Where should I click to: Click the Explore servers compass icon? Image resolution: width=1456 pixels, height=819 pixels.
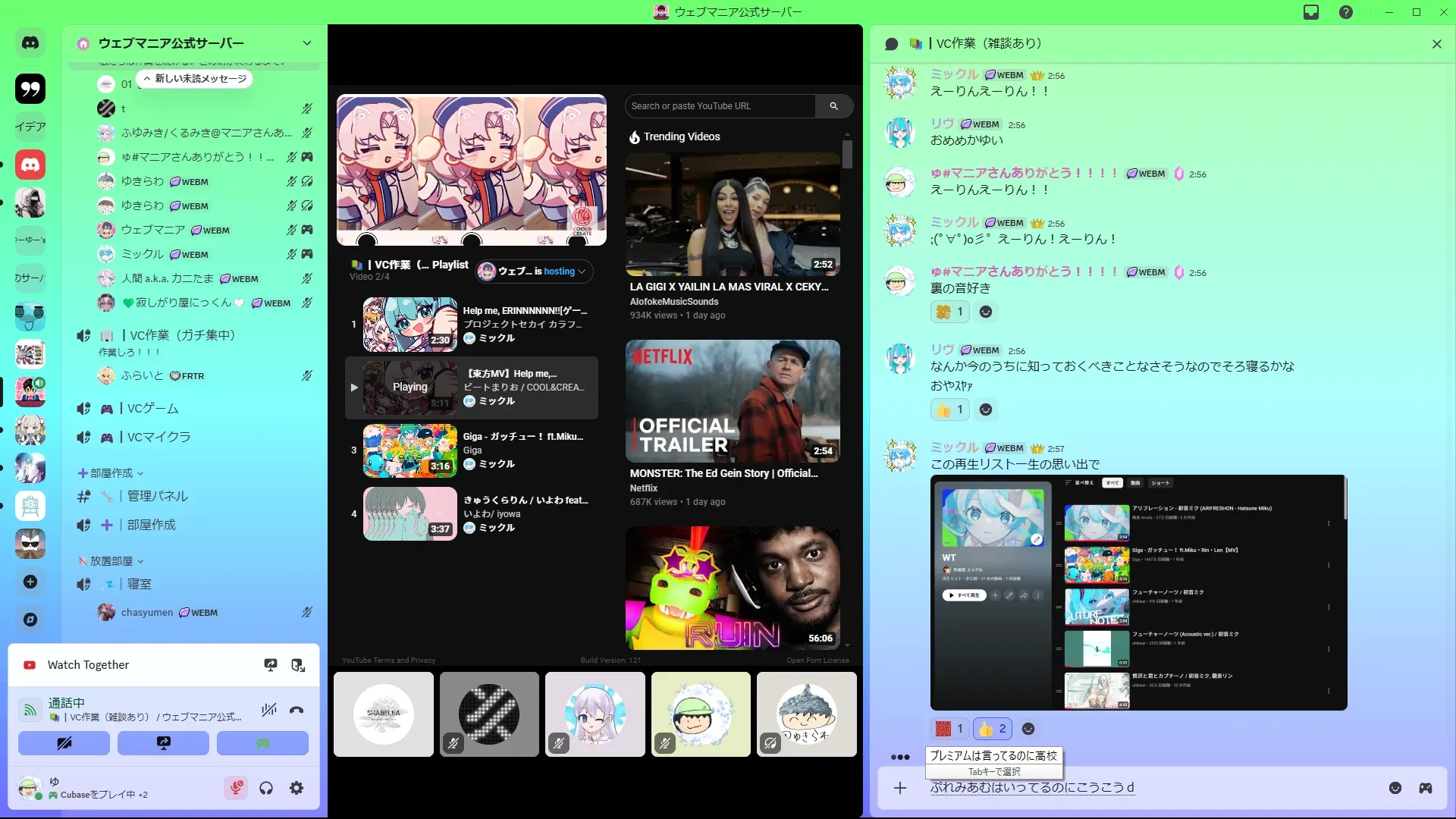30,620
